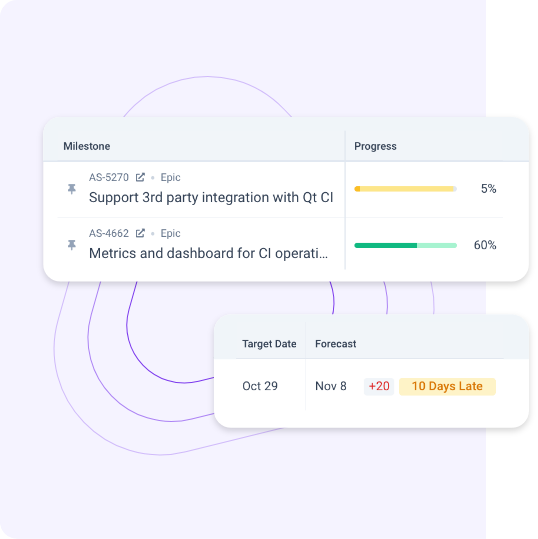Click the 5% progress value
538x539 pixels.
click(x=488, y=189)
